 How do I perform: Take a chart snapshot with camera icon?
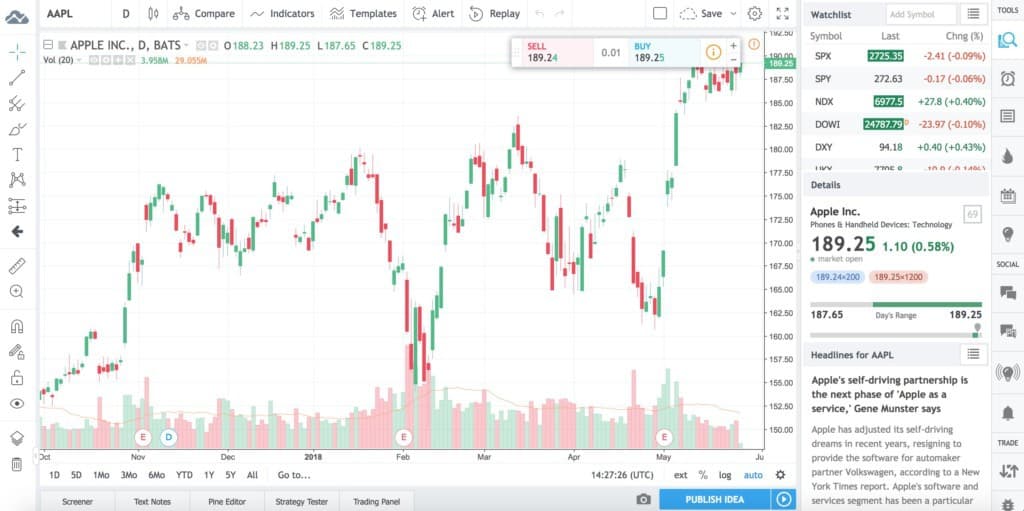tap(644, 500)
